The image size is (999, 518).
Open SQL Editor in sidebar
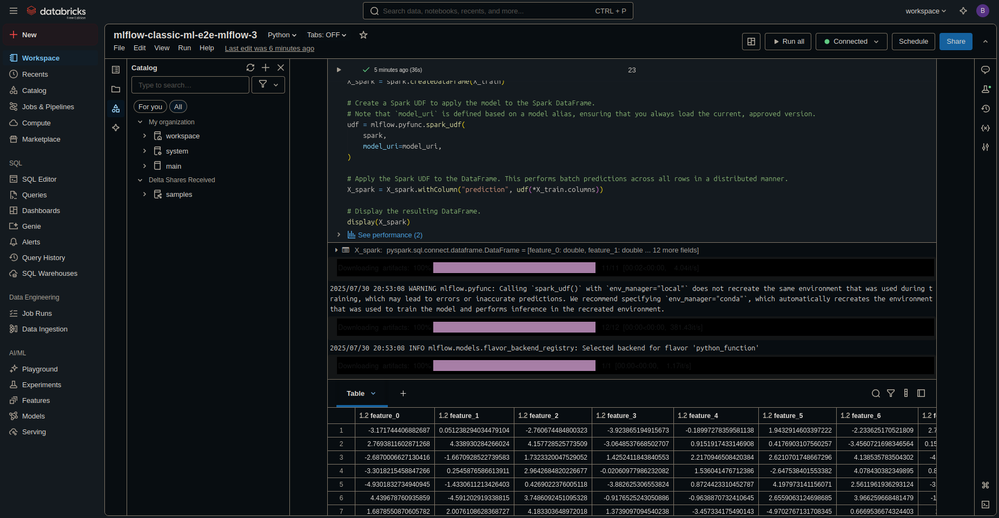[40, 180]
